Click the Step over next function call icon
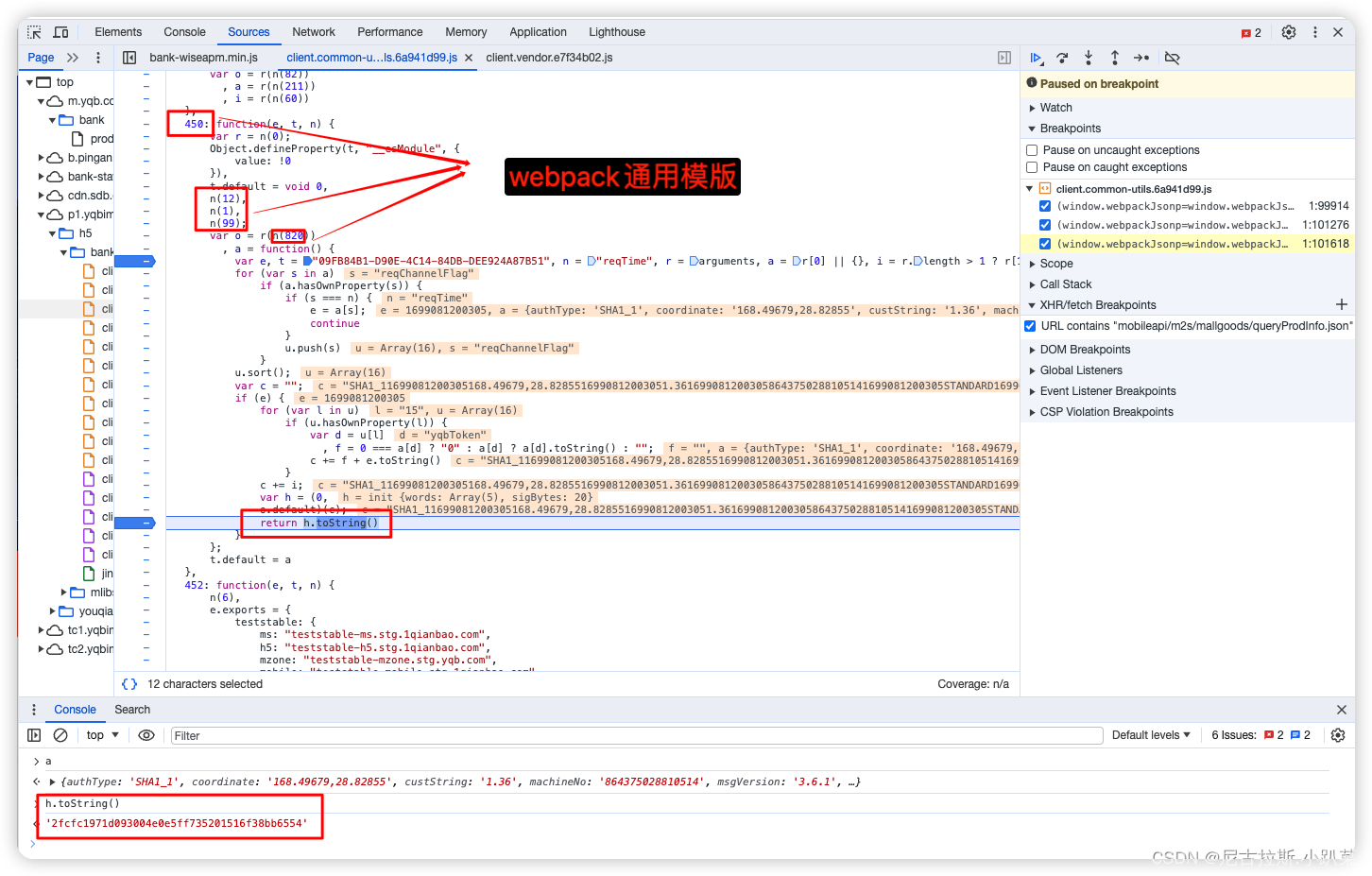1372x876 pixels. tap(1062, 58)
